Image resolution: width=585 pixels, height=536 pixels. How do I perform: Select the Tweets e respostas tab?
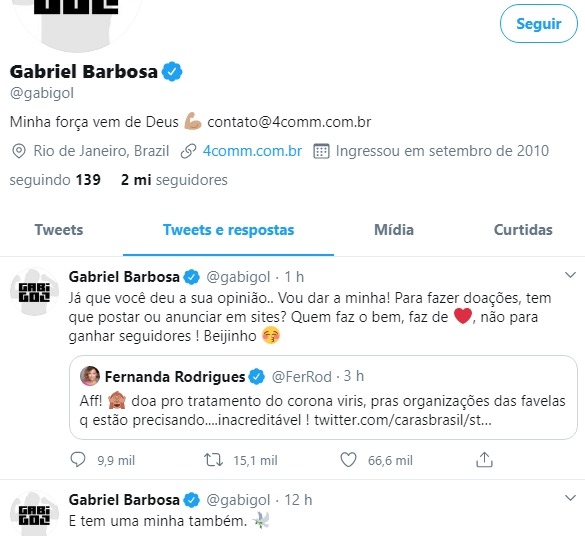click(228, 230)
